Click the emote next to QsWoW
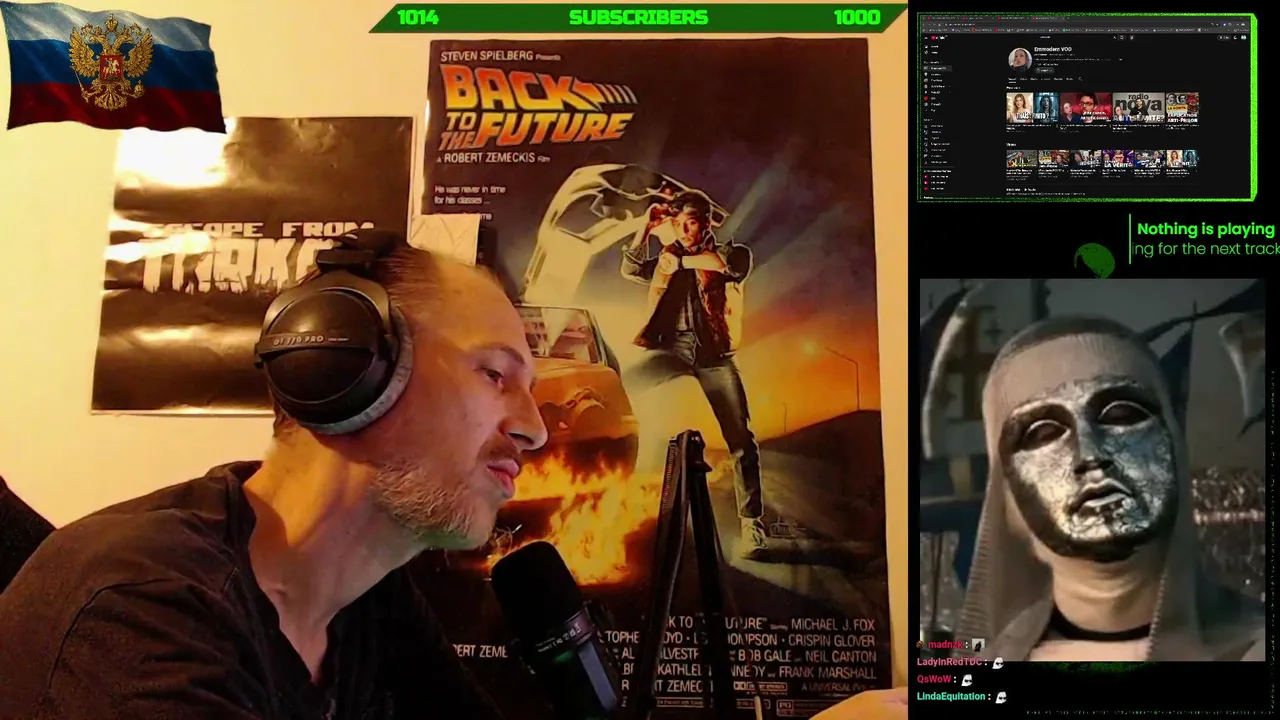Screen dimensions: 1280x720 click(x=966, y=679)
